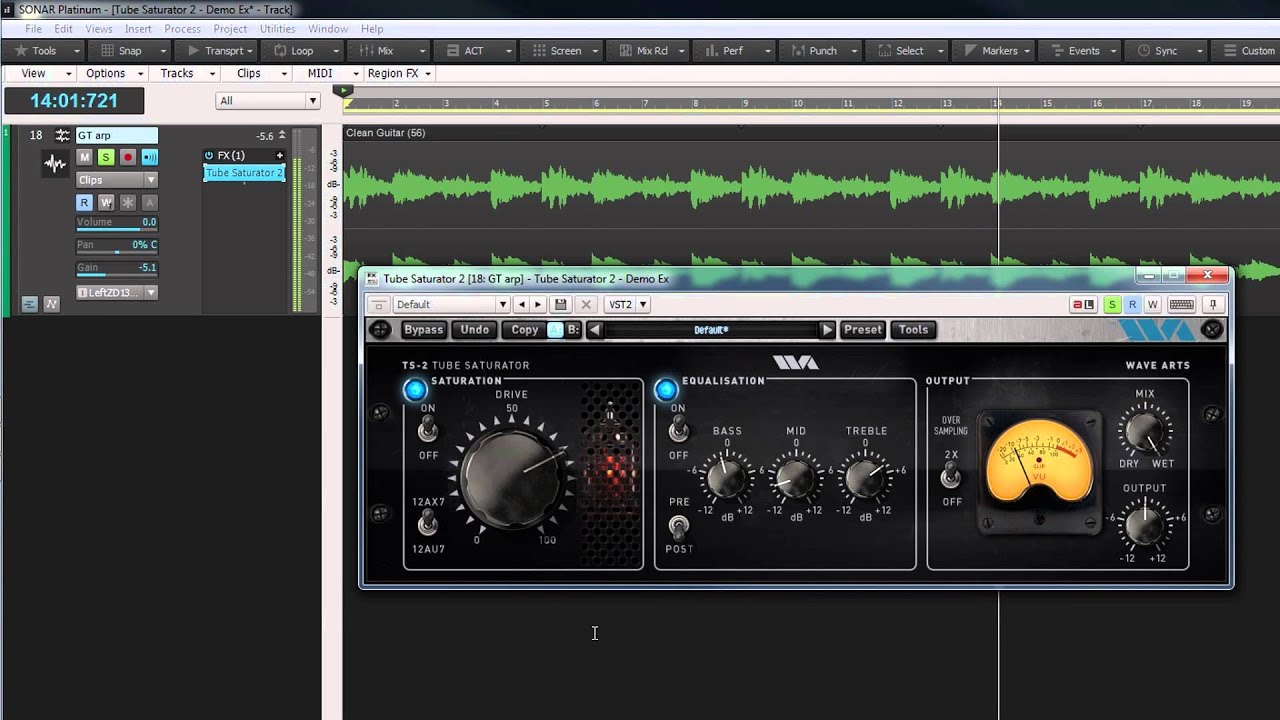
Task: Adjust the track Volume slider
Action: point(117,223)
